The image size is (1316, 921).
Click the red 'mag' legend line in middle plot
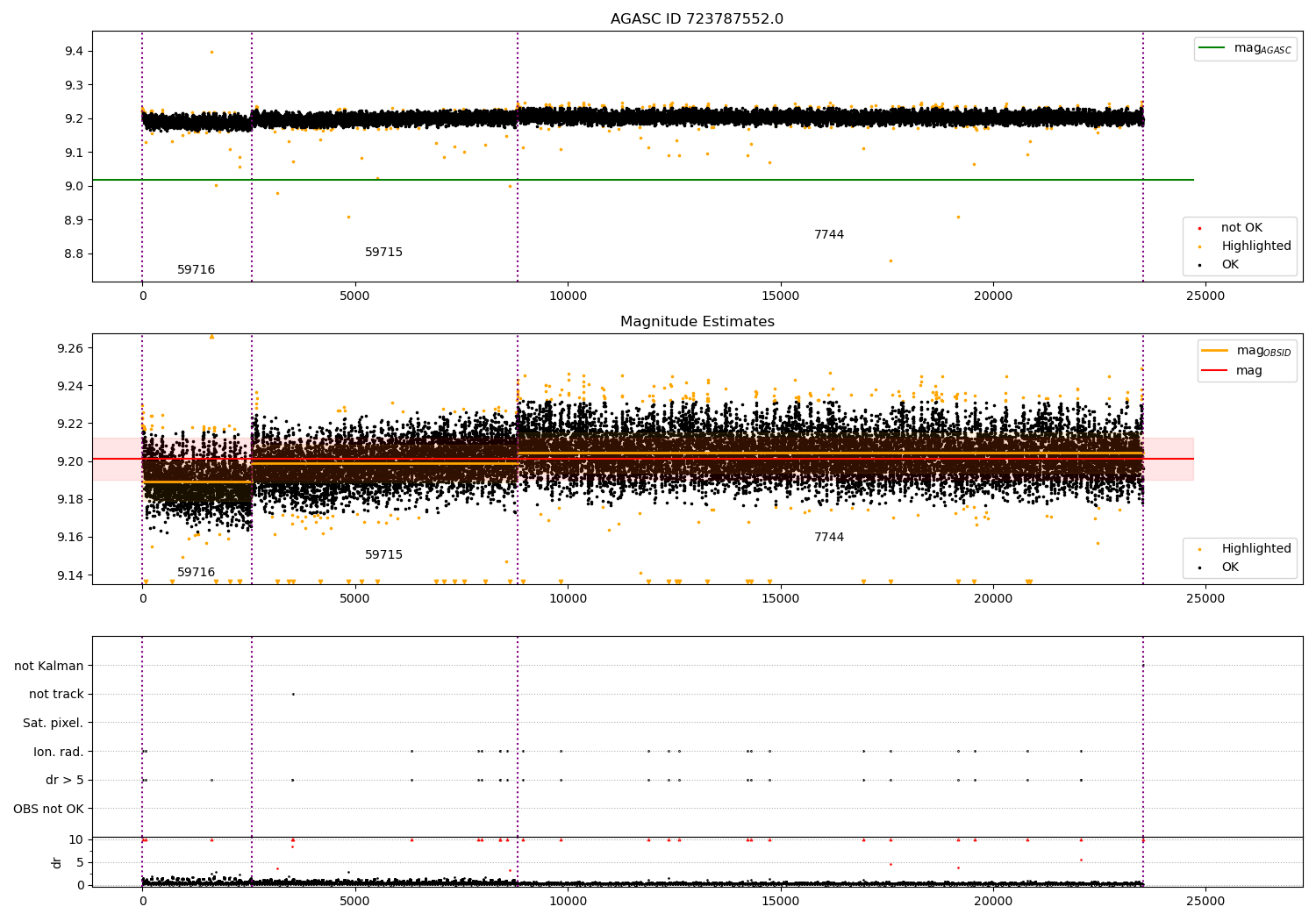(x=1215, y=370)
